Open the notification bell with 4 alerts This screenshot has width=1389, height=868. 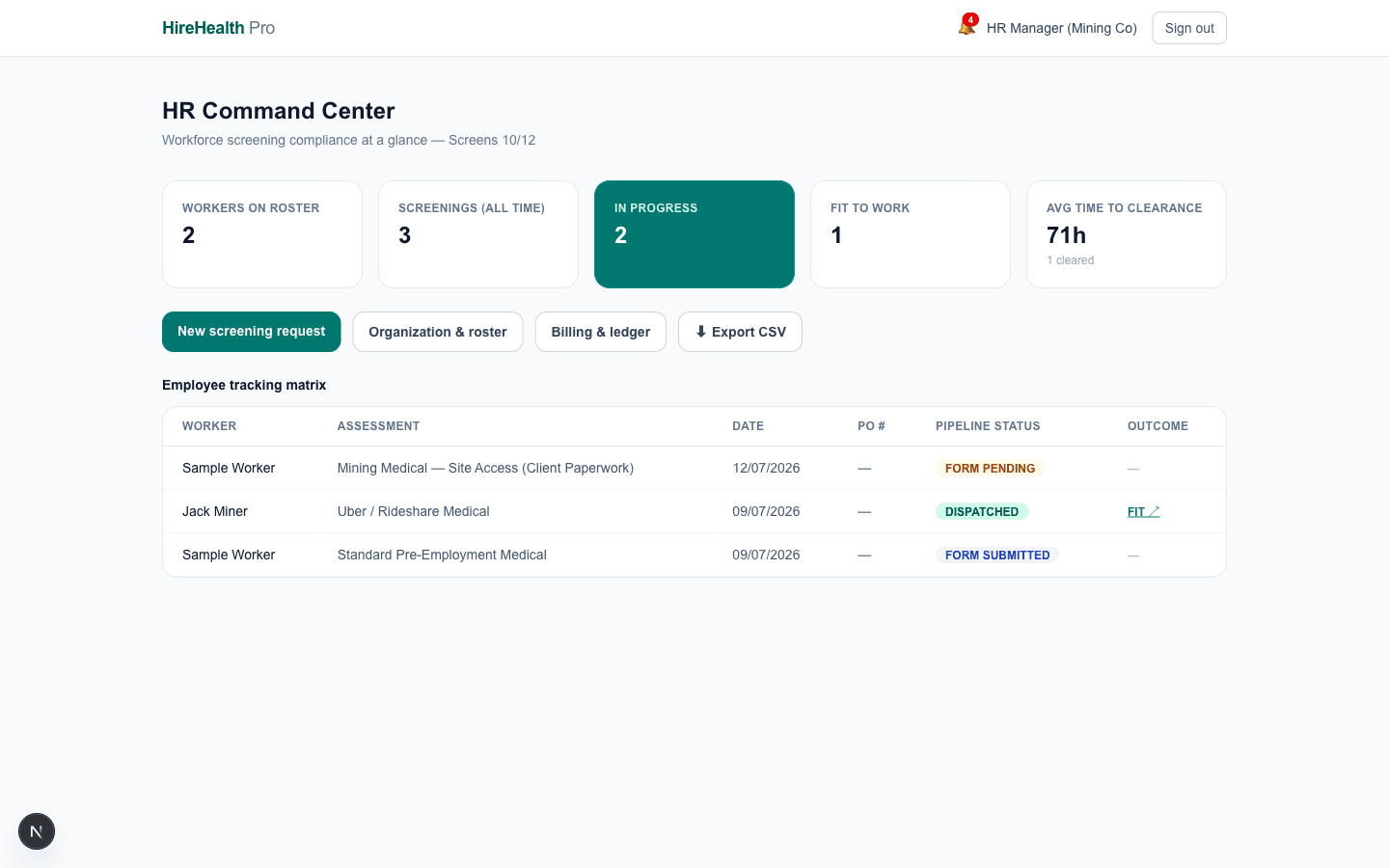[967, 26]
